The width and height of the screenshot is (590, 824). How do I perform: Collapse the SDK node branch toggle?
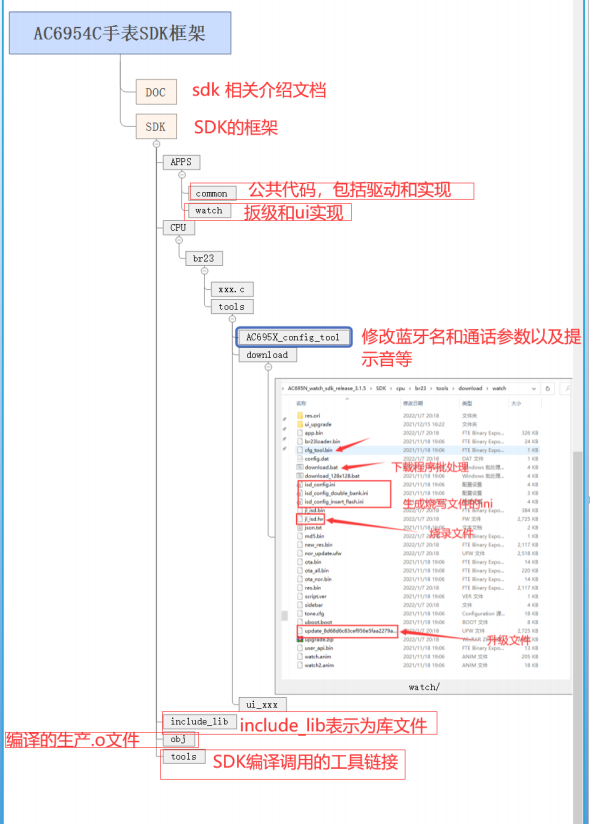(x=156, y=143)
